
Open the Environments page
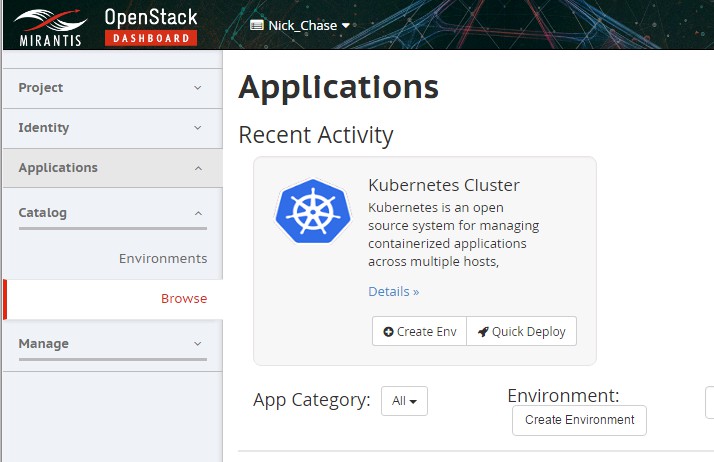click(163, 259)
